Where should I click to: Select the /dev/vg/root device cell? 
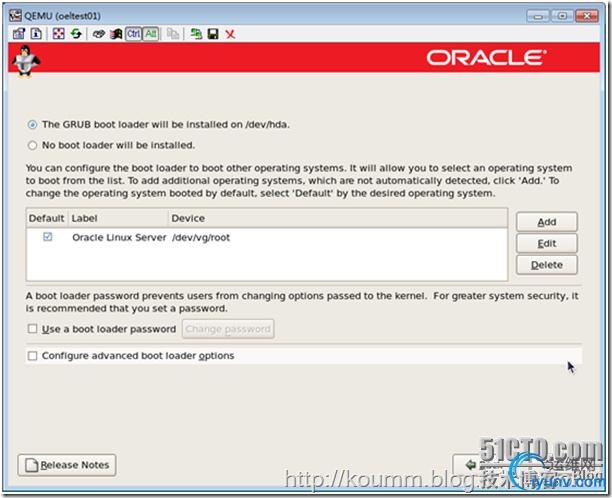coord(201,237)
